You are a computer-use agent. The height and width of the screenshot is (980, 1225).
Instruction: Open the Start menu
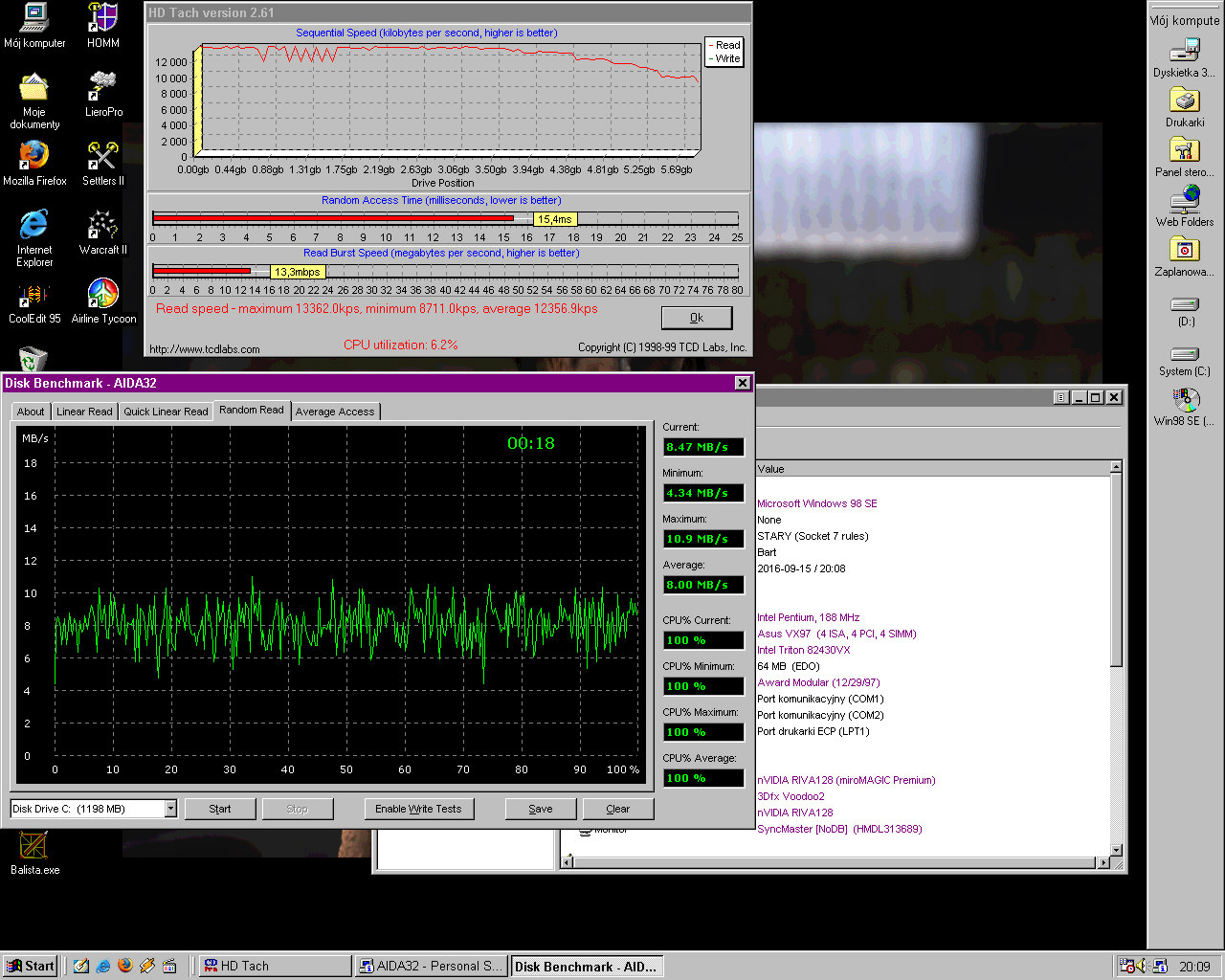coord(30,966)
